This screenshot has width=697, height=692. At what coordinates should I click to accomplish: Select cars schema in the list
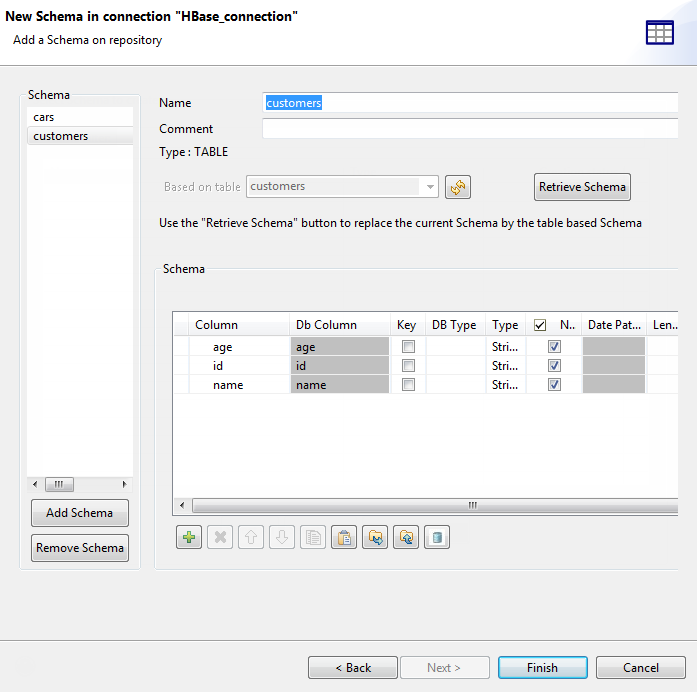80,117
